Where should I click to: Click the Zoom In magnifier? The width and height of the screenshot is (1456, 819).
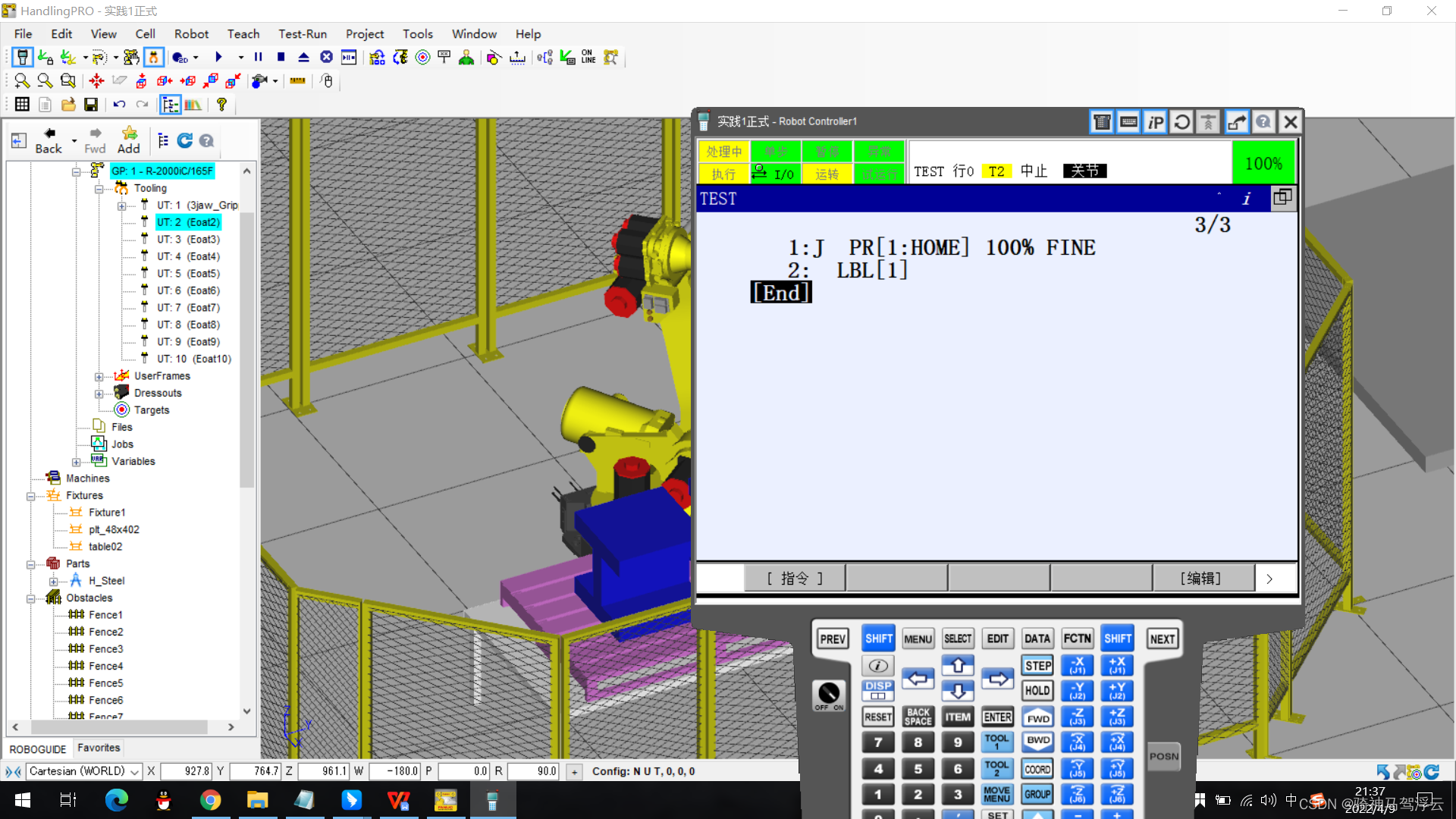pos(22,81)
